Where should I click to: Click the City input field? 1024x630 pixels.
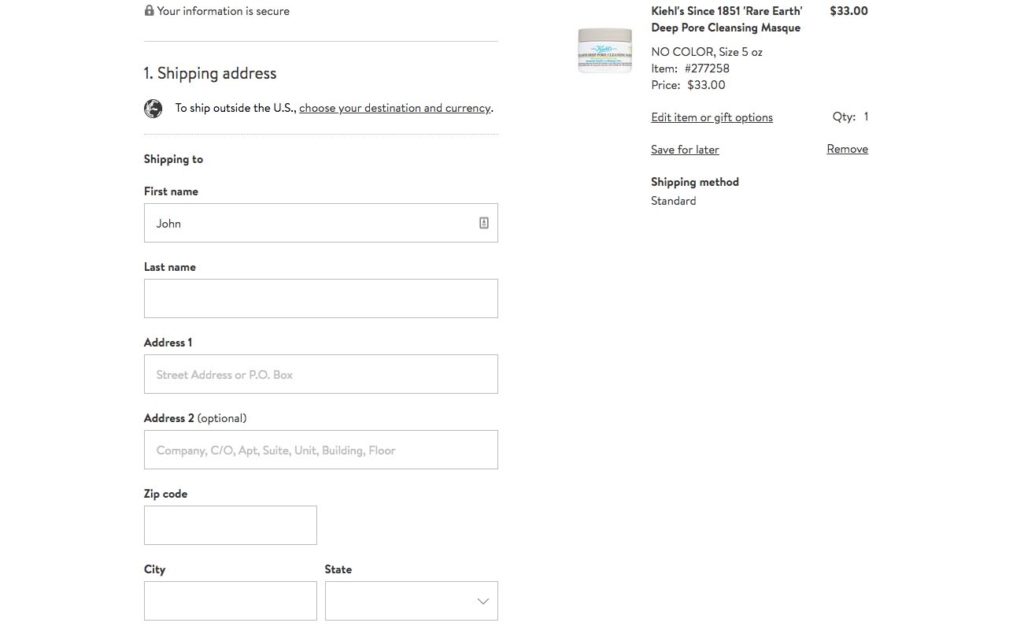pos(231,601)
